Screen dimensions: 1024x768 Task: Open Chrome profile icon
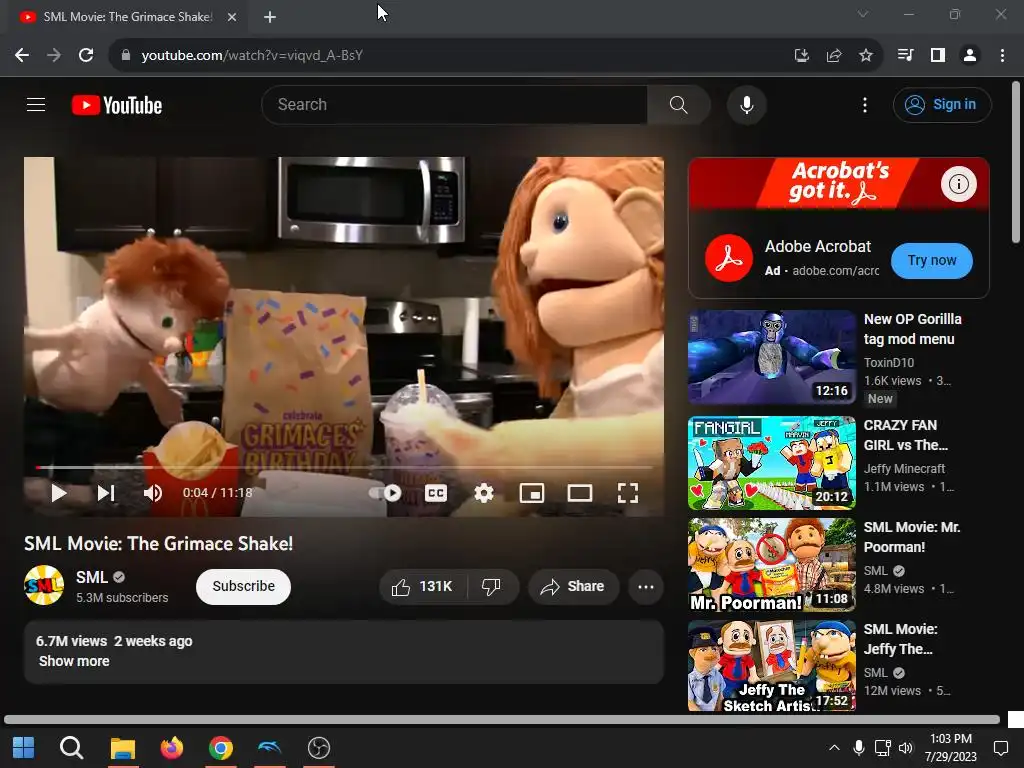[x=970, y=56]
